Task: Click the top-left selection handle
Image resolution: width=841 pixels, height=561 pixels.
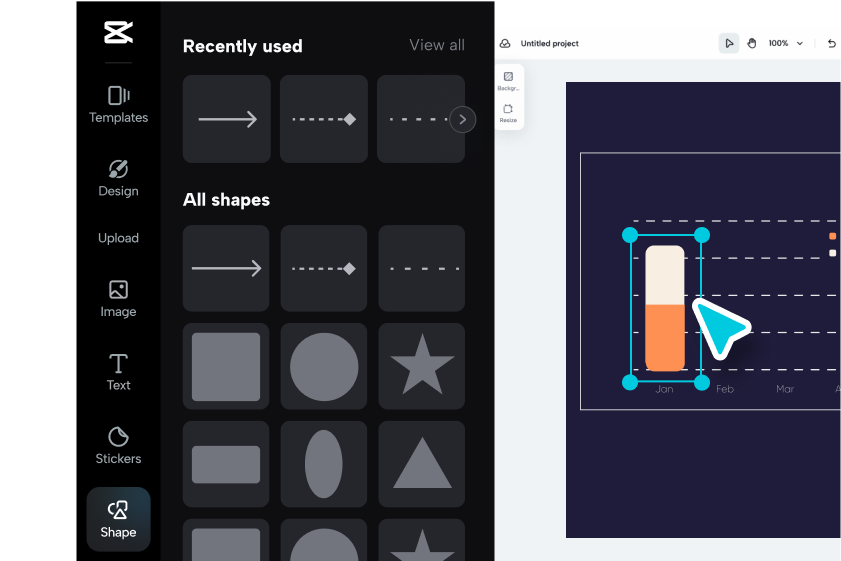Action: point(630,235)
